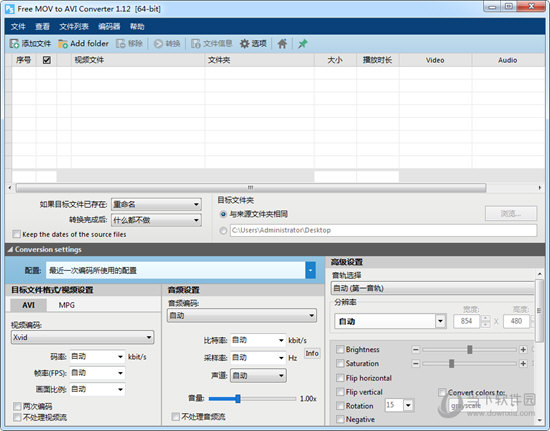Sort by size (大小) column header
The height and width of the screenshot is (431, 550).
click(335, 60)
